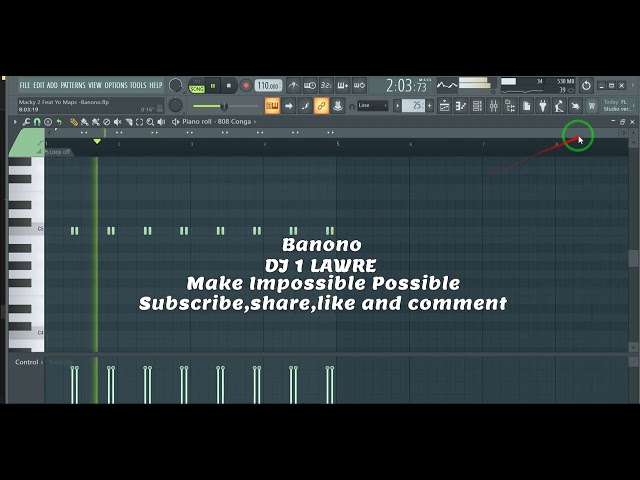
Task: Click the 2:03:73 time display
Action: [407, 86]
